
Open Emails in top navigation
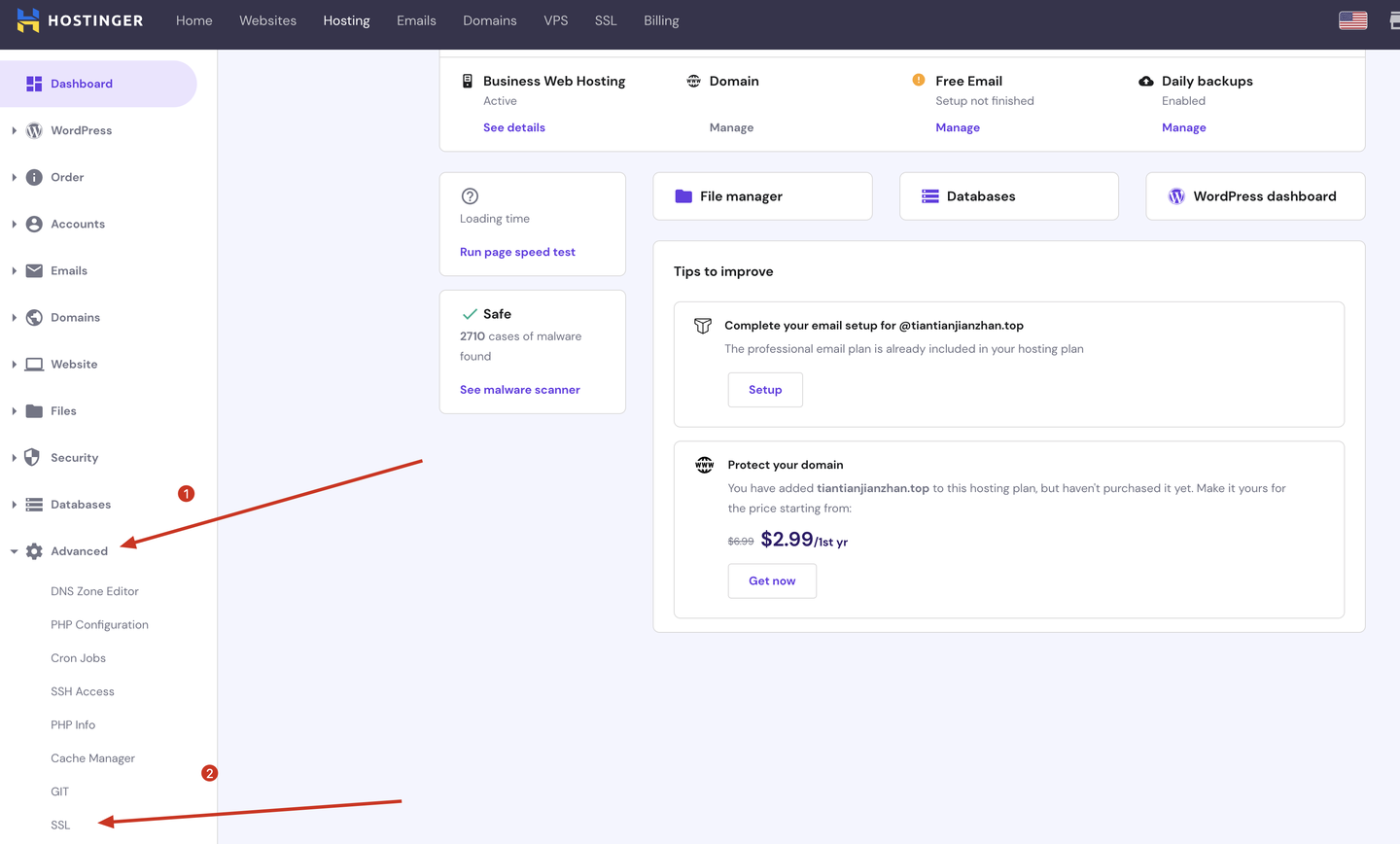(x=416, y=20)
